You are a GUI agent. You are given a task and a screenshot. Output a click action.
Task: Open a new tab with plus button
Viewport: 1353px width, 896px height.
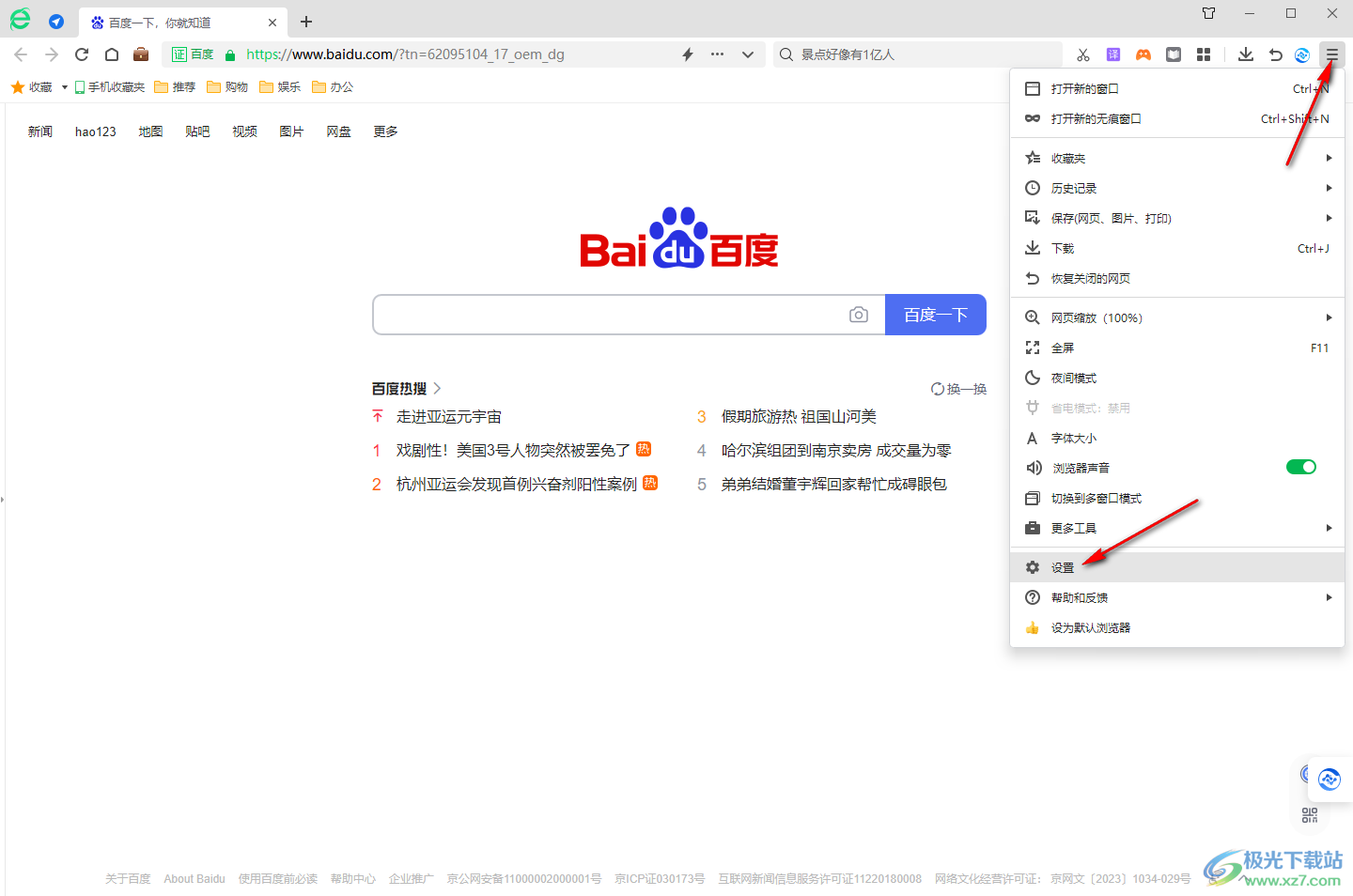(306, 22)
